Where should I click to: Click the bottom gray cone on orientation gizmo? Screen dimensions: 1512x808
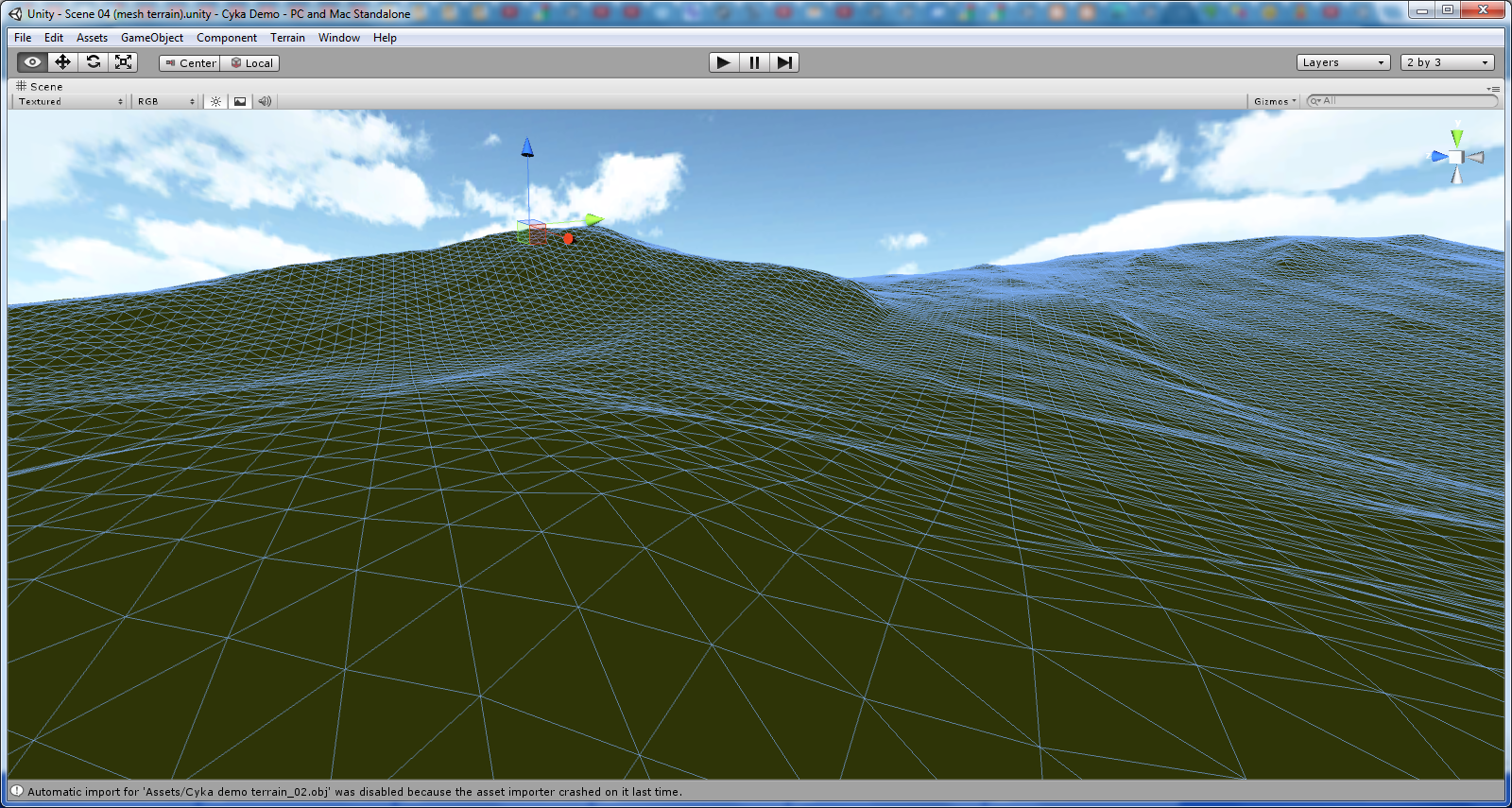click(x=1456, y=176)
